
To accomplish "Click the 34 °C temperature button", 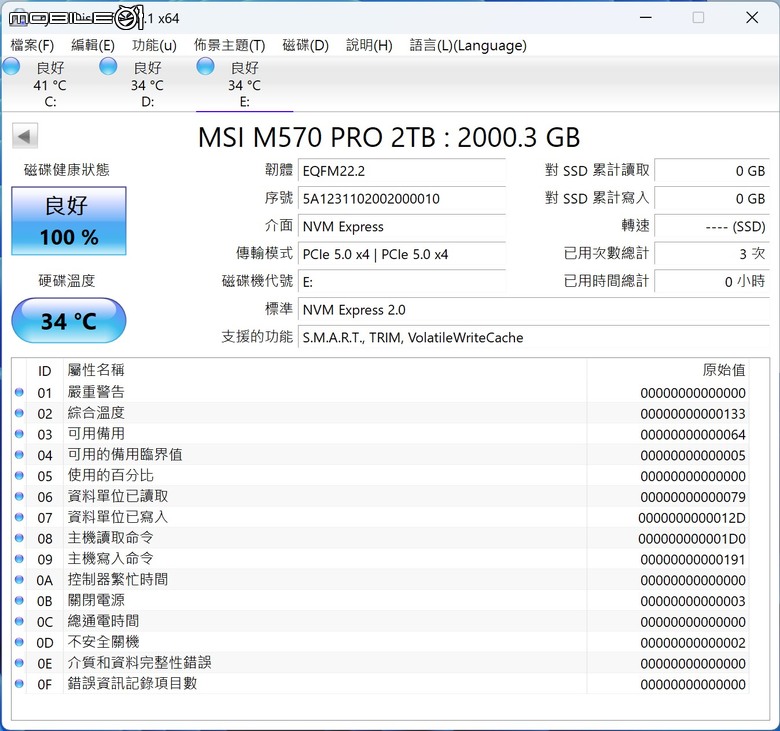I will [69, 320].
